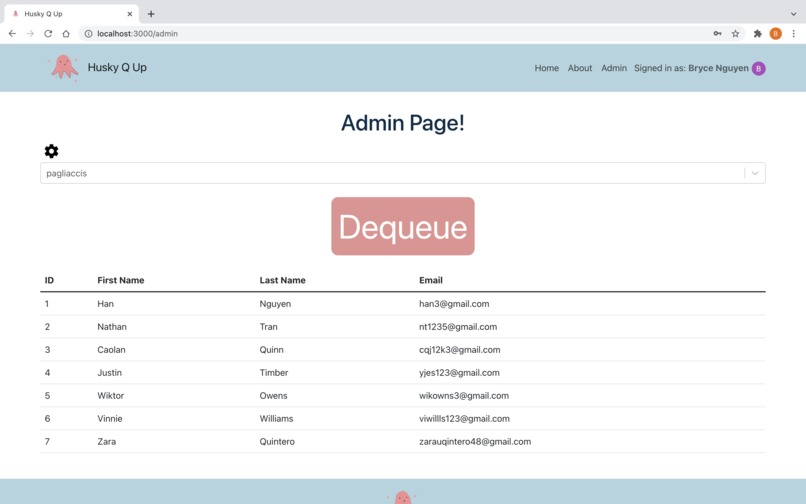Open About in navbar
Screen dimensions: 806x504
(x=580, y=68)
